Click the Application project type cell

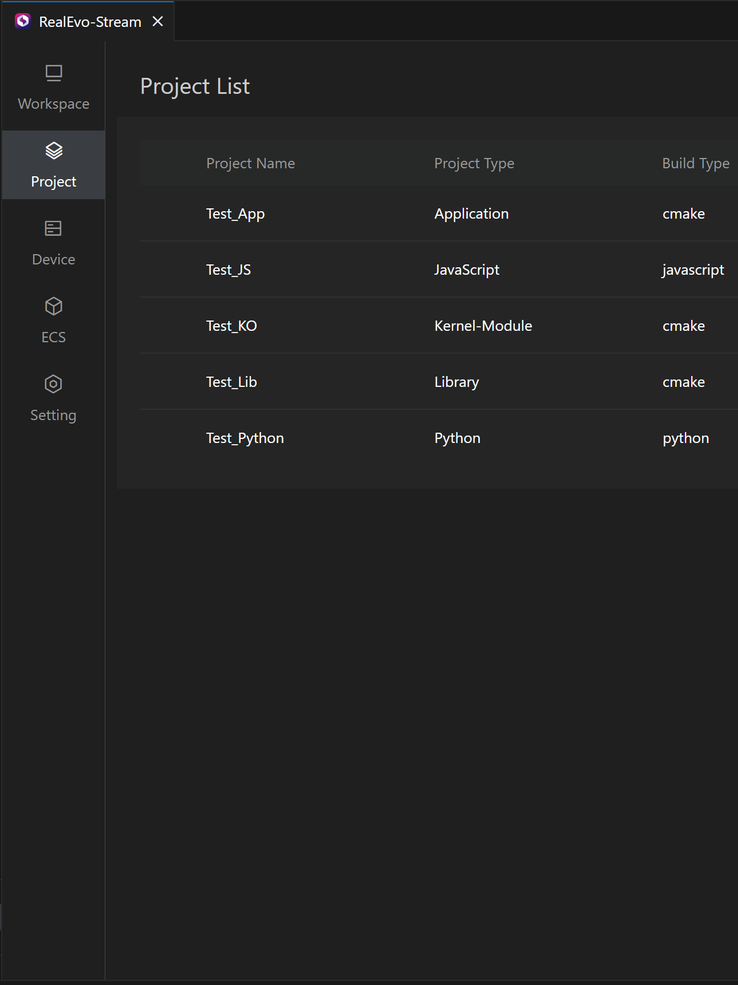[x=472, y=214]
